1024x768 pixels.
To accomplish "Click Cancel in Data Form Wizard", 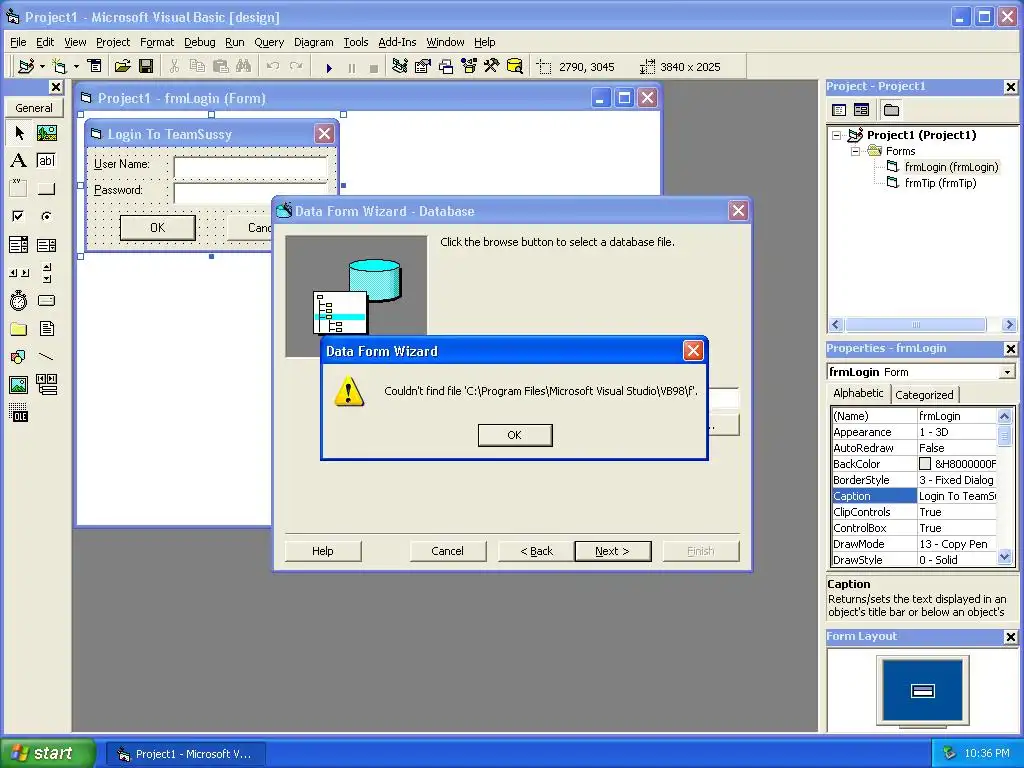I will pyautogui.click(x=447, y=551).
